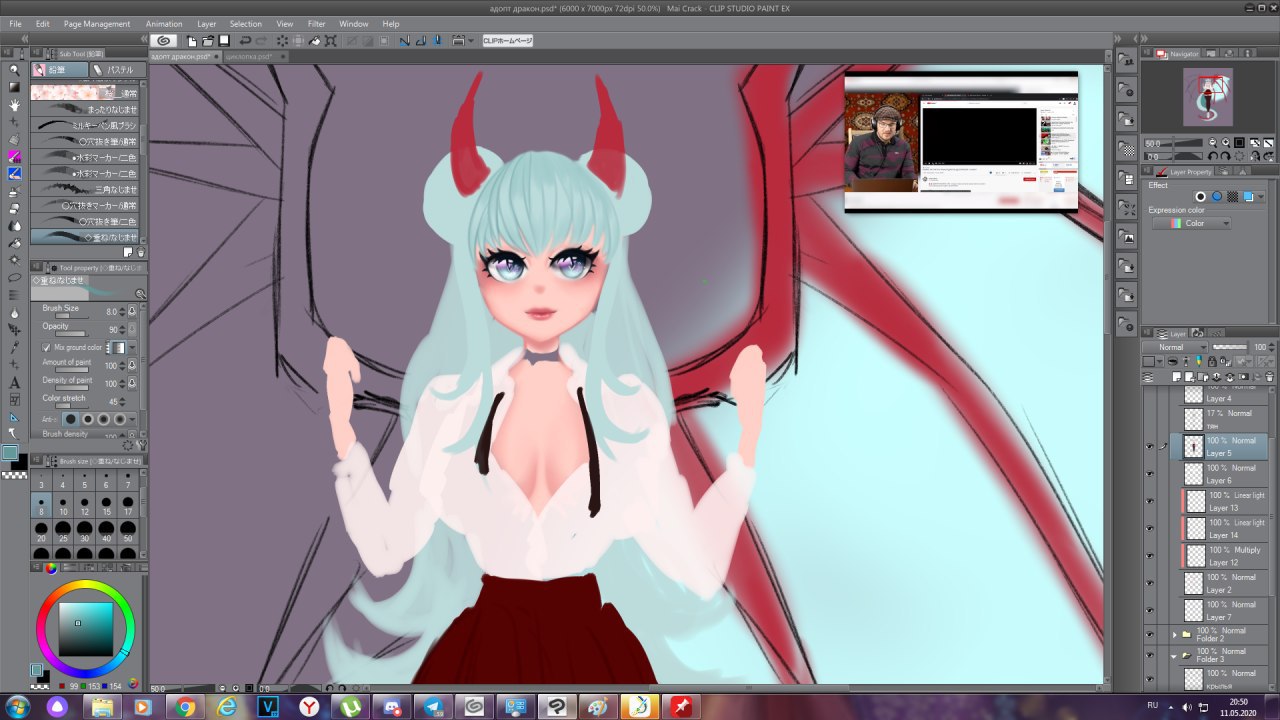Image resolution: width=1280 pixels, height=720 pixels.
Task: Open the layer blend mode Normal dropdown
Action: [x=1176, y=347]
